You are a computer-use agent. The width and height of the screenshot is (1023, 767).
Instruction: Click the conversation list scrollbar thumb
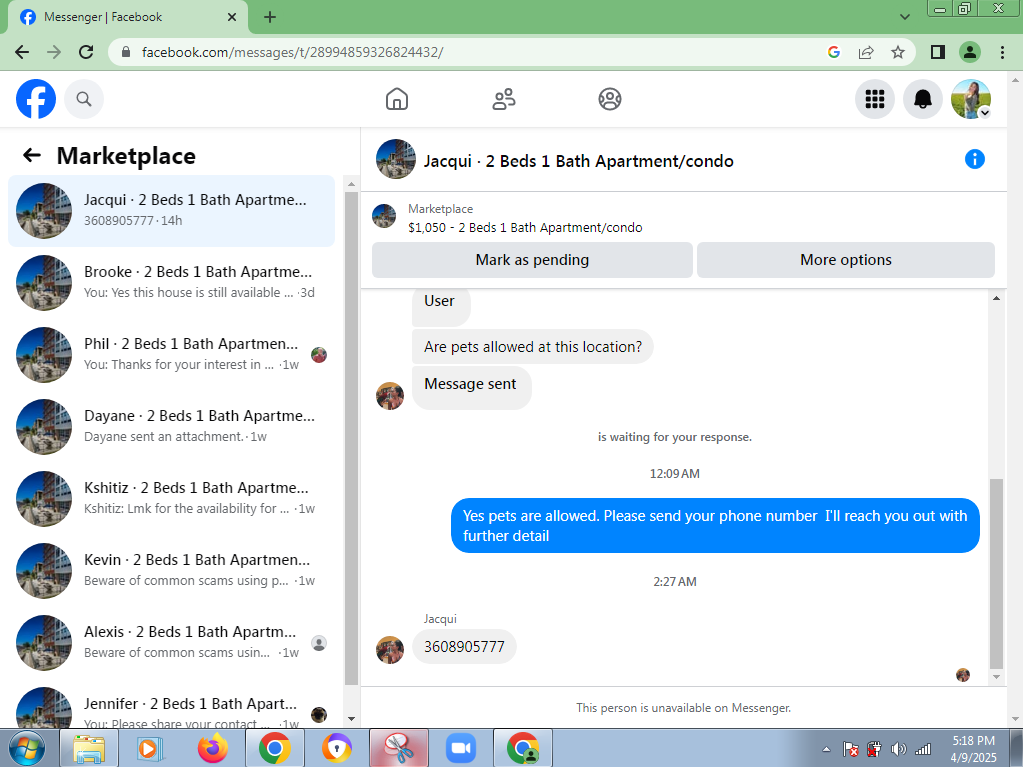click(351, 438)
